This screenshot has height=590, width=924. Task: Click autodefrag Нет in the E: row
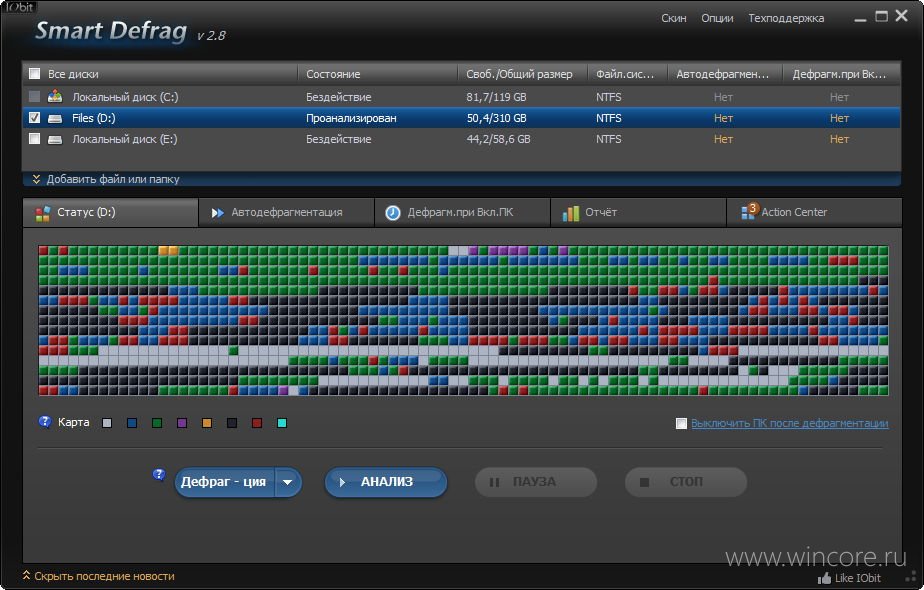pyautogui.click(x=723, y=139)
